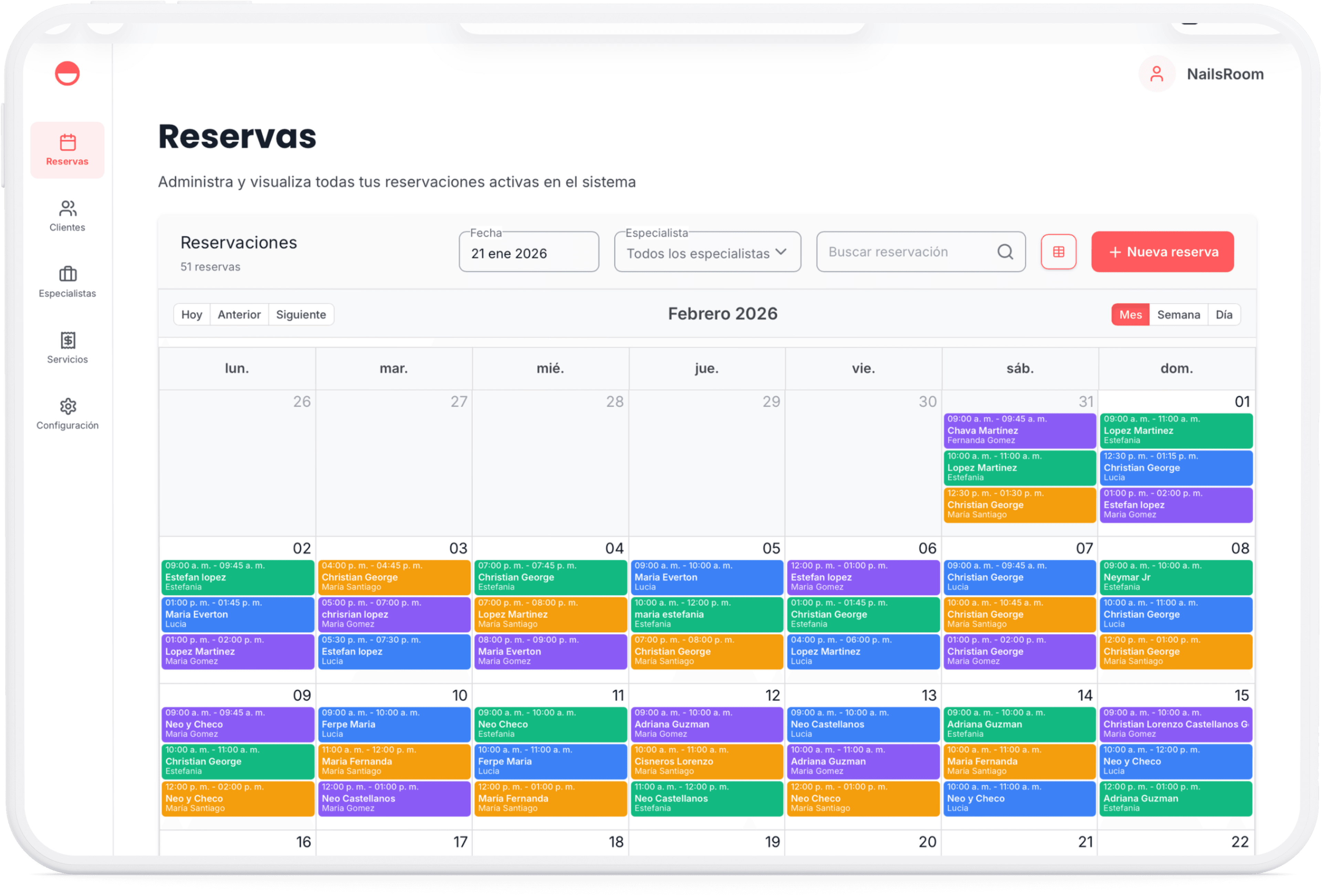The image size is (1322, 896).
Task: Jump to today with Hoy
Action: [x=192, y=315]
